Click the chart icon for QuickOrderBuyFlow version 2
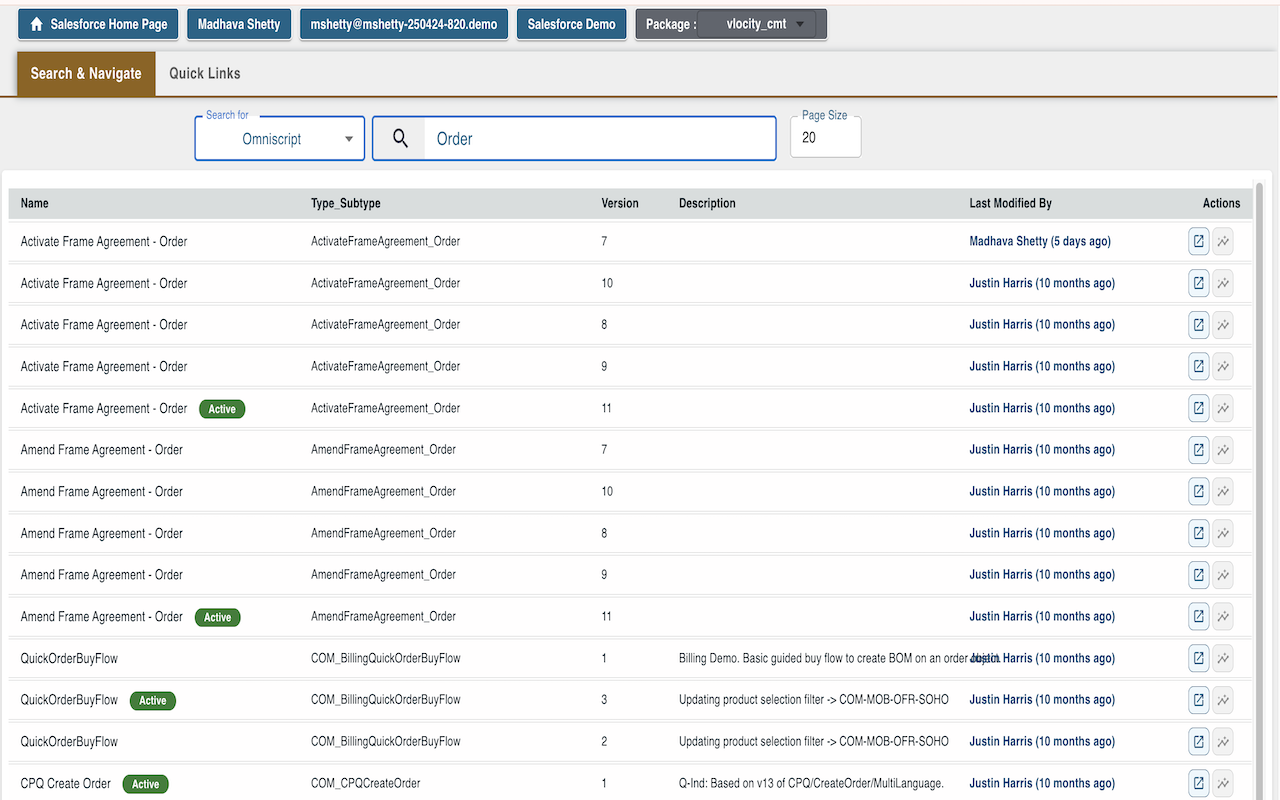This screenshot has width=1280, height=800. (1223, 741)
